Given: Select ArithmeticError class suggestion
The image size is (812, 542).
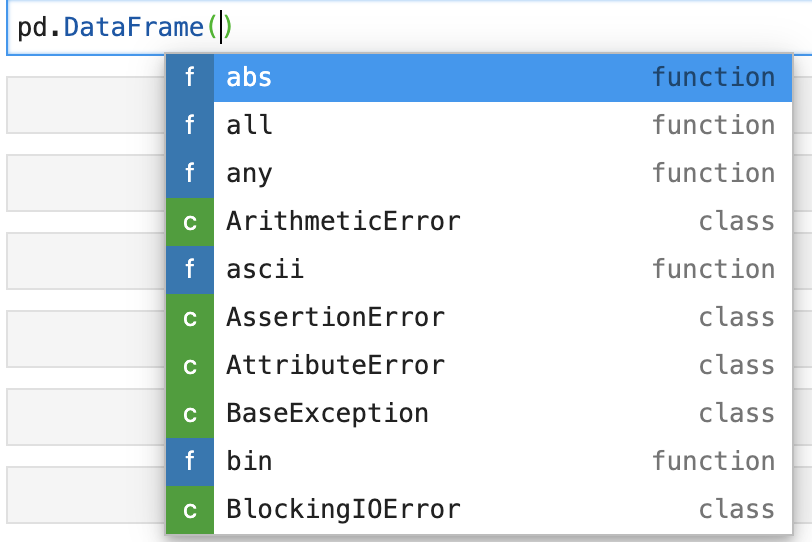Looking at the screenshot, I should pos(479,222).
